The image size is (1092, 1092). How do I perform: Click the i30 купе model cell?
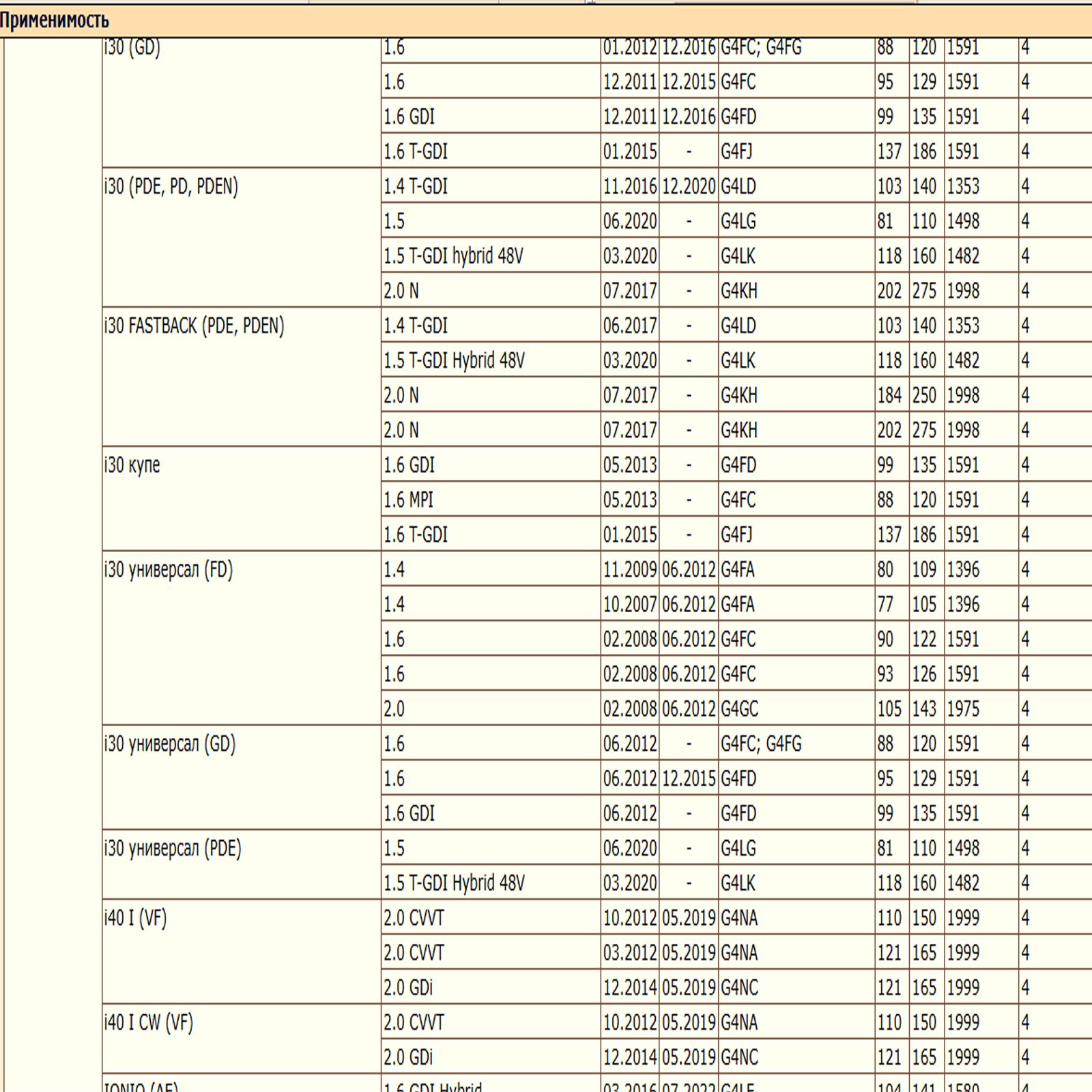click(132, 465)
